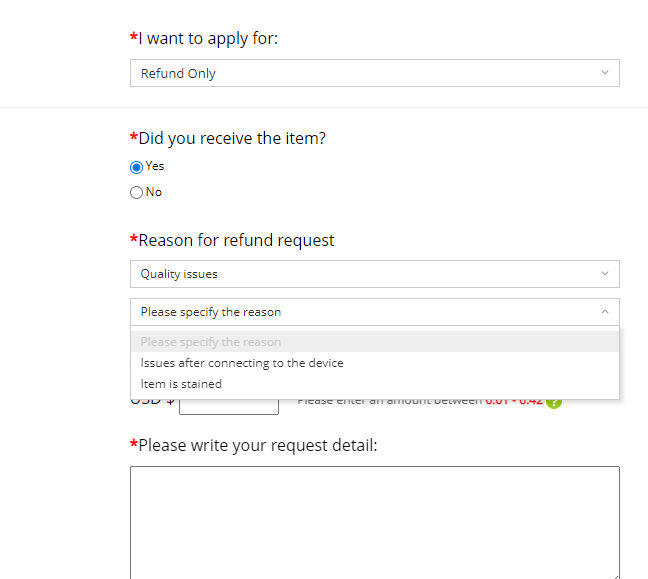Click the "Please specify the reason" select box
The height and width of the screenshot is (579, 648).
point(374,312)
